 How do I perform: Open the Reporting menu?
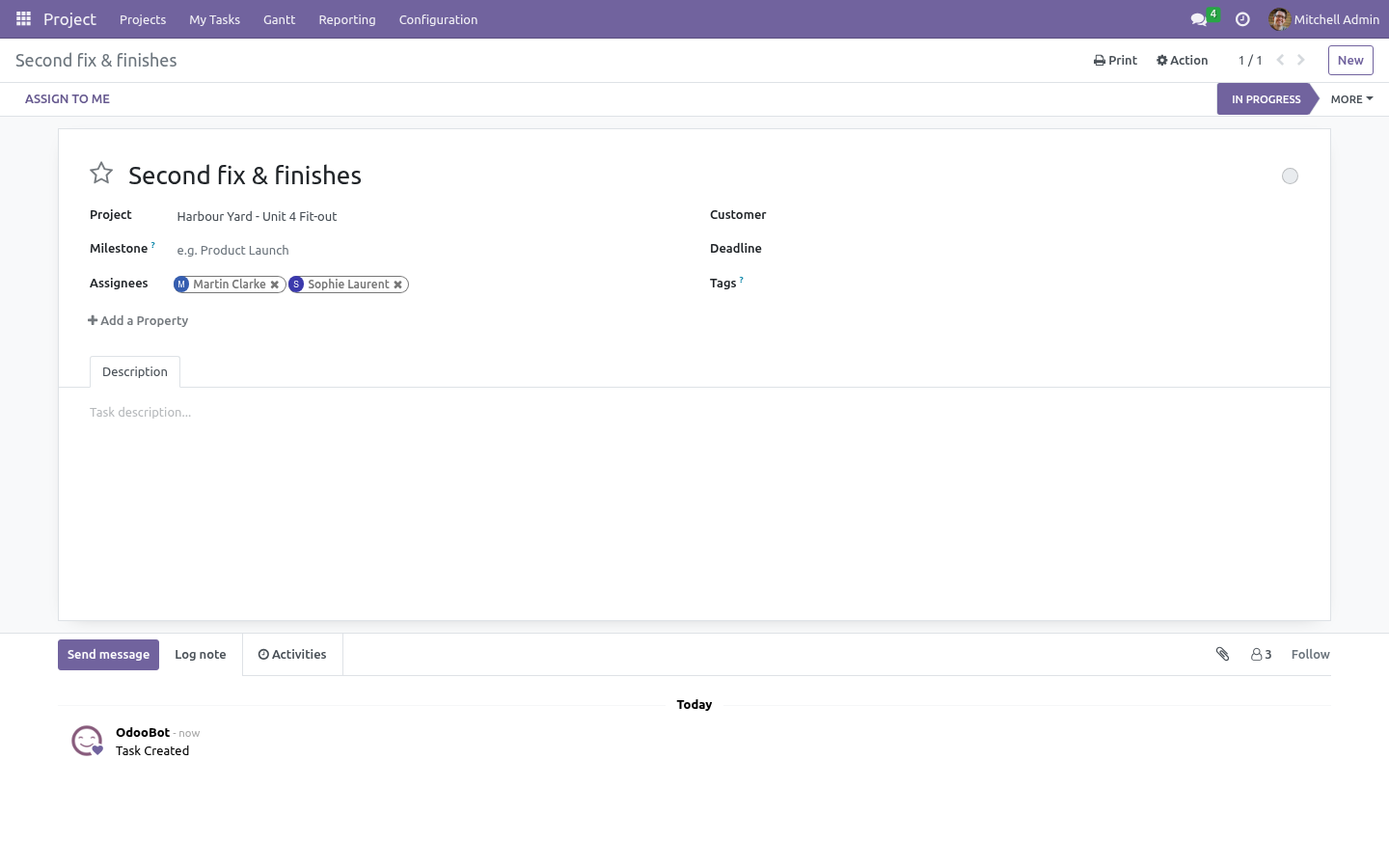[x=347, y=19]
